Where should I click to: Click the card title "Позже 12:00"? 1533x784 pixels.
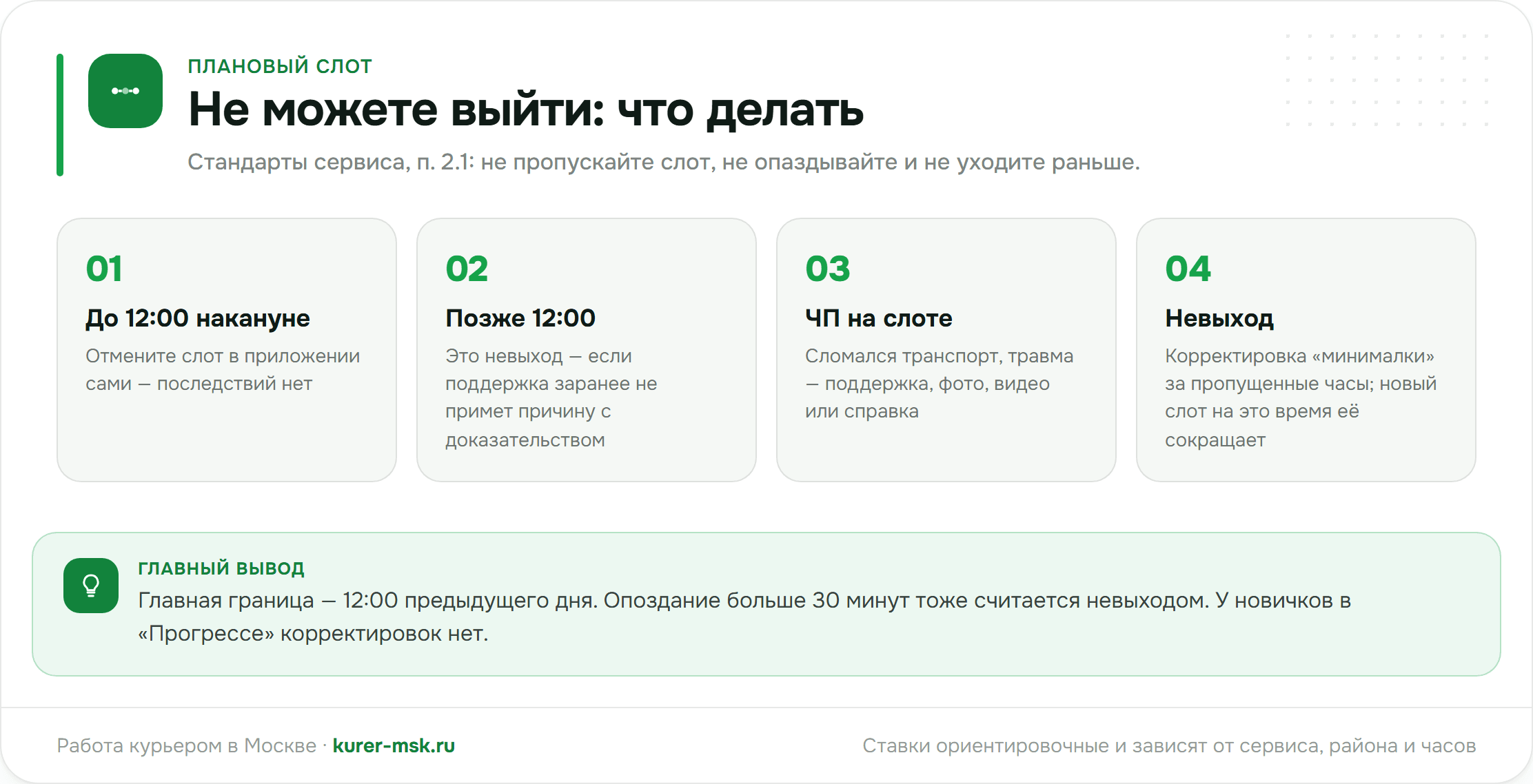[x=520, y=318]
